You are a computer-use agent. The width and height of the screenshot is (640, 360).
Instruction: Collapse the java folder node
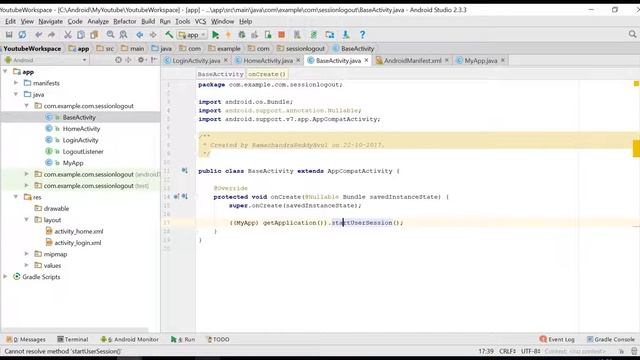pos(16,94)
